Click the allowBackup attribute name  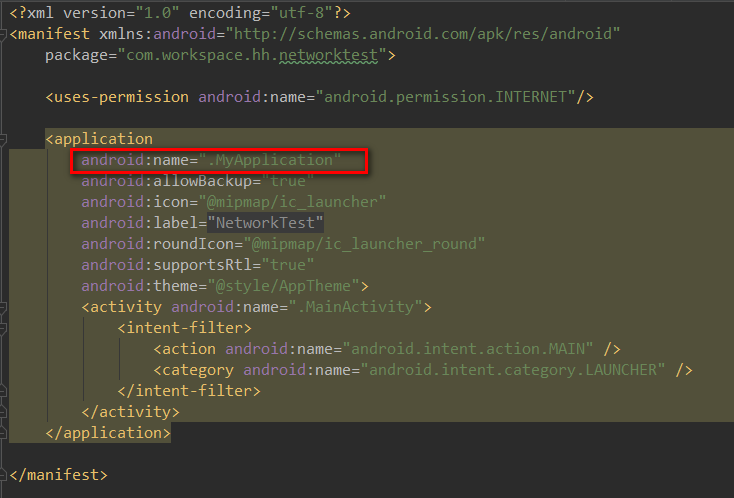click(203, 181)
